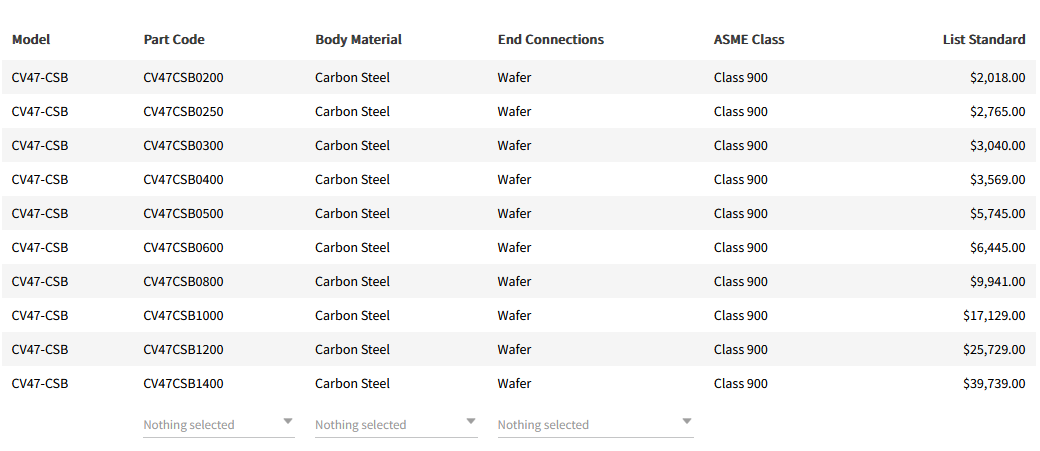Click the ASME Class column header
The height and width of the screenshot is (451, 1040).
click(x=749, y=40)
